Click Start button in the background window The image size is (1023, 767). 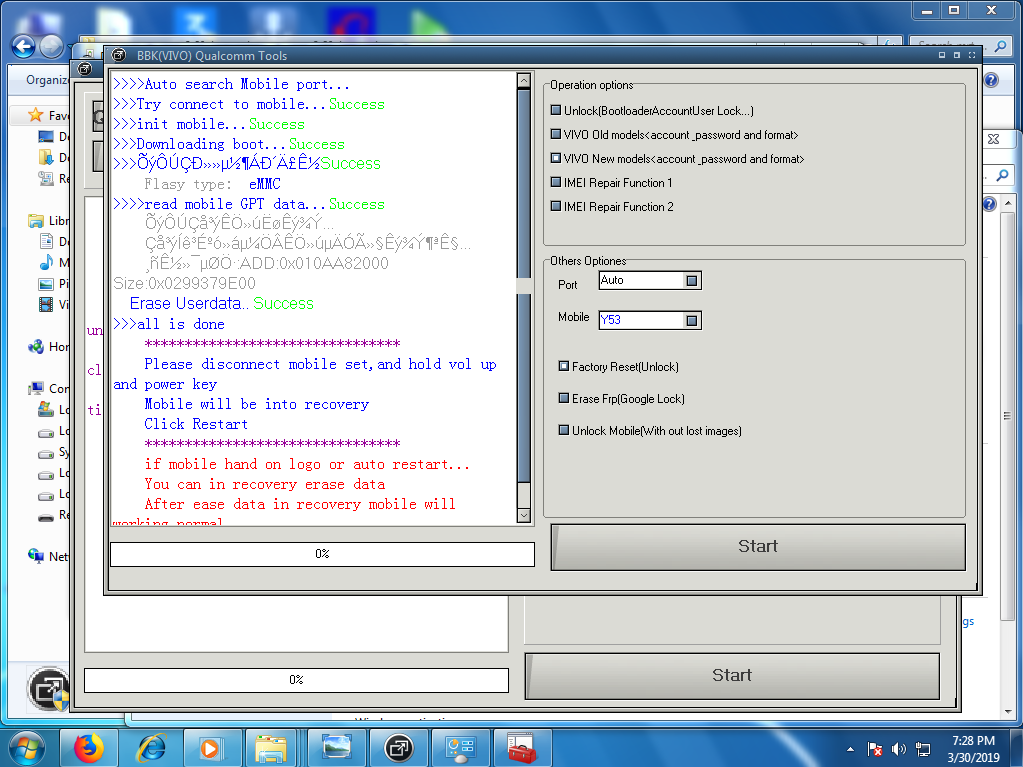(732, 676)
